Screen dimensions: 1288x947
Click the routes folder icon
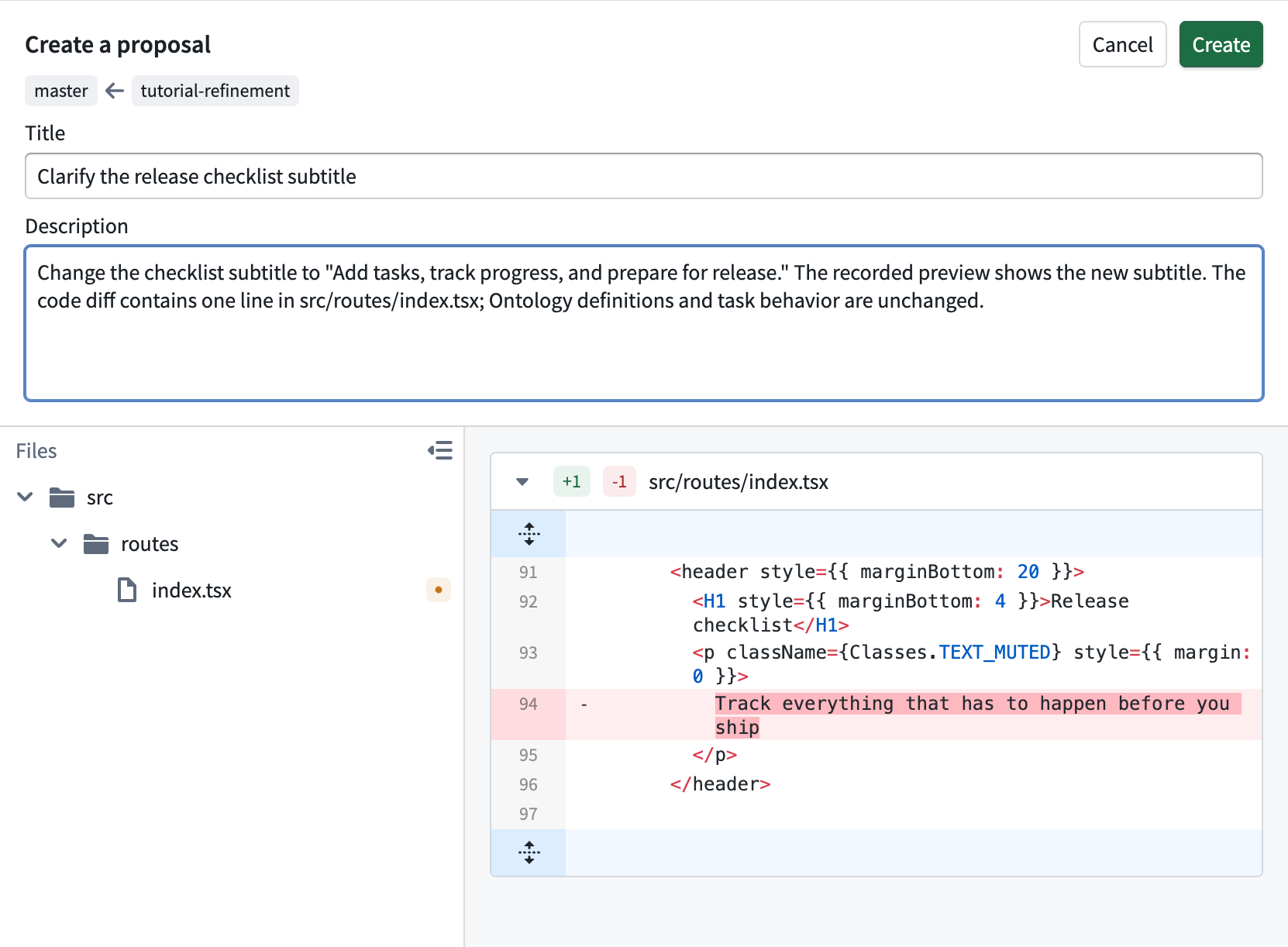tap(96, 544)
